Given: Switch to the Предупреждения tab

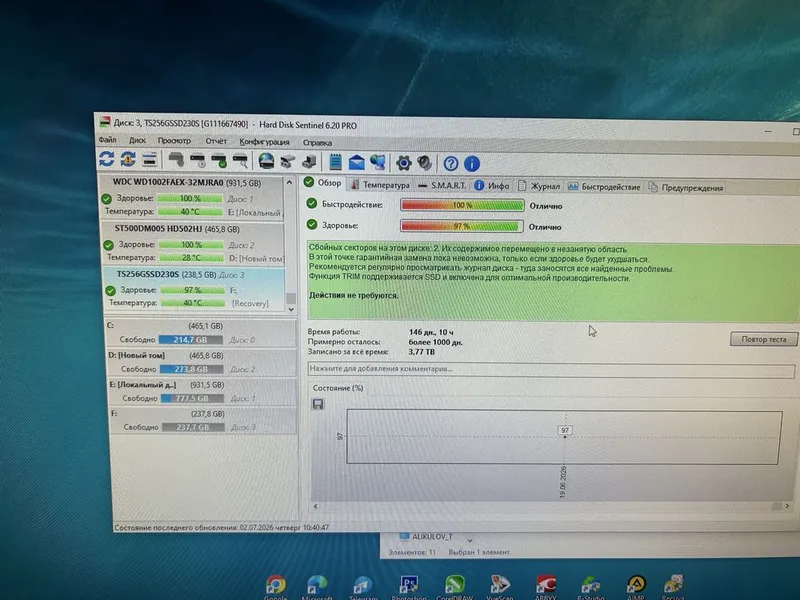Looking at the screenshot, I should (686, 188).
